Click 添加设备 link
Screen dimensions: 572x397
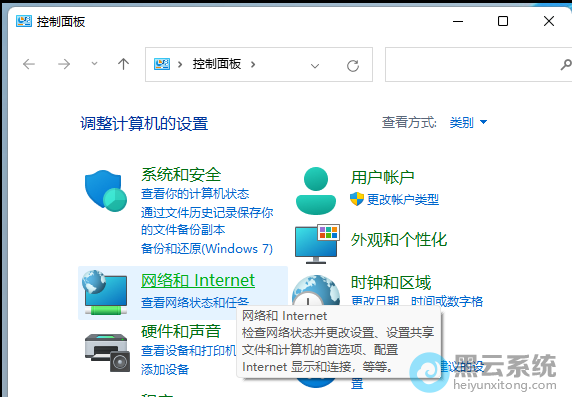pos(165,369)
